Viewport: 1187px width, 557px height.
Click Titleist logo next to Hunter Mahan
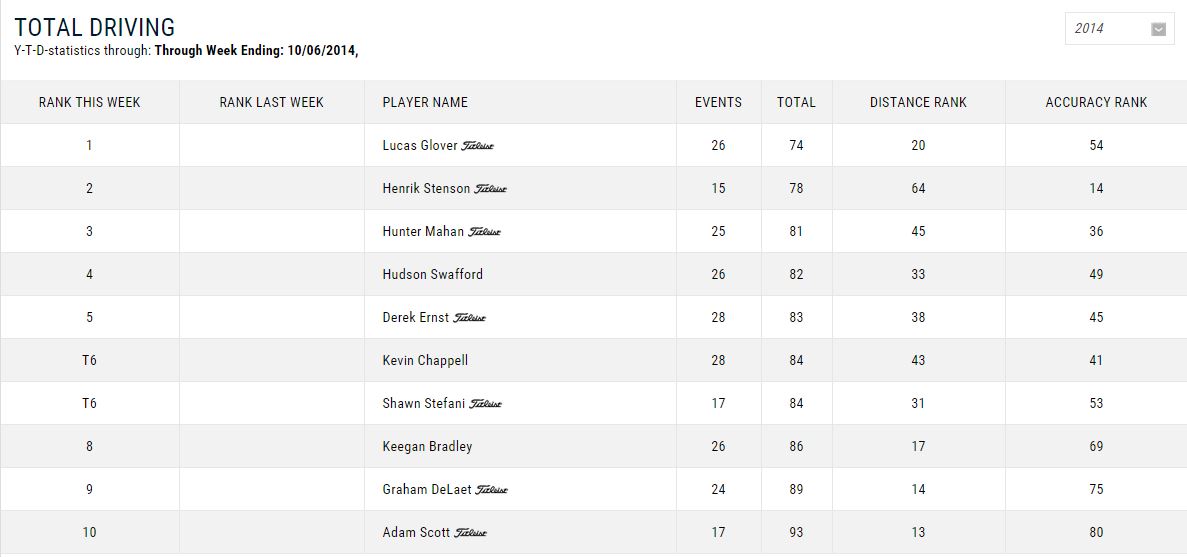tap(484, 232)
